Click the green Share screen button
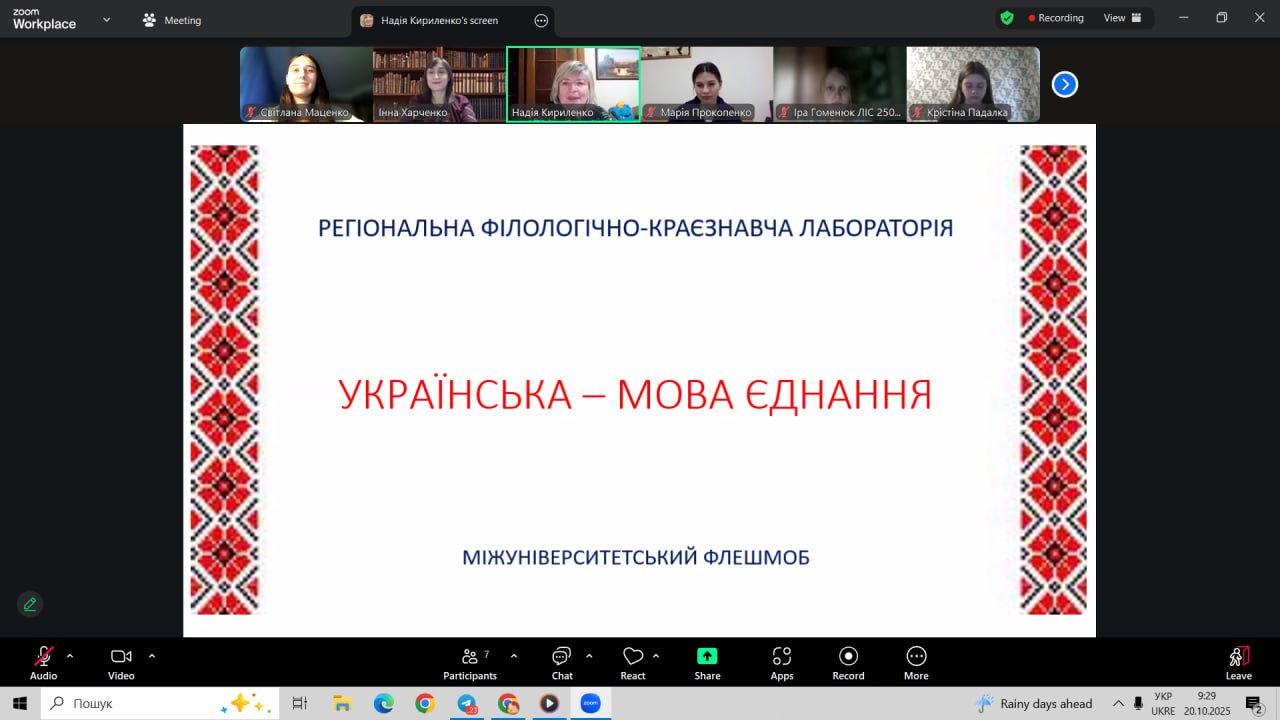The width and height of the screenshot is (1280, 720). pyautogui.click(x=707, y=663)
